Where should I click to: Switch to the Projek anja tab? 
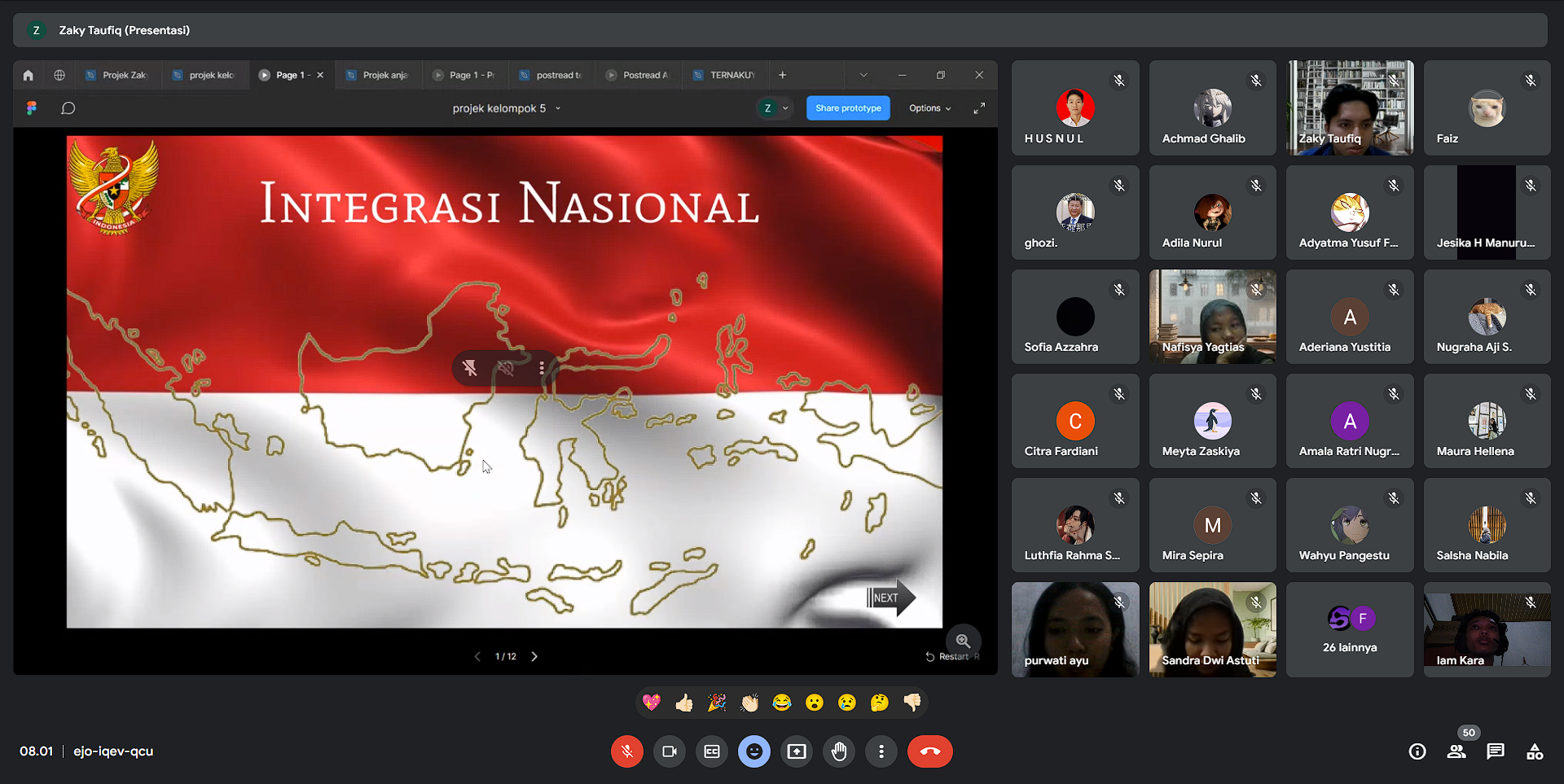(x=378, y=75)
